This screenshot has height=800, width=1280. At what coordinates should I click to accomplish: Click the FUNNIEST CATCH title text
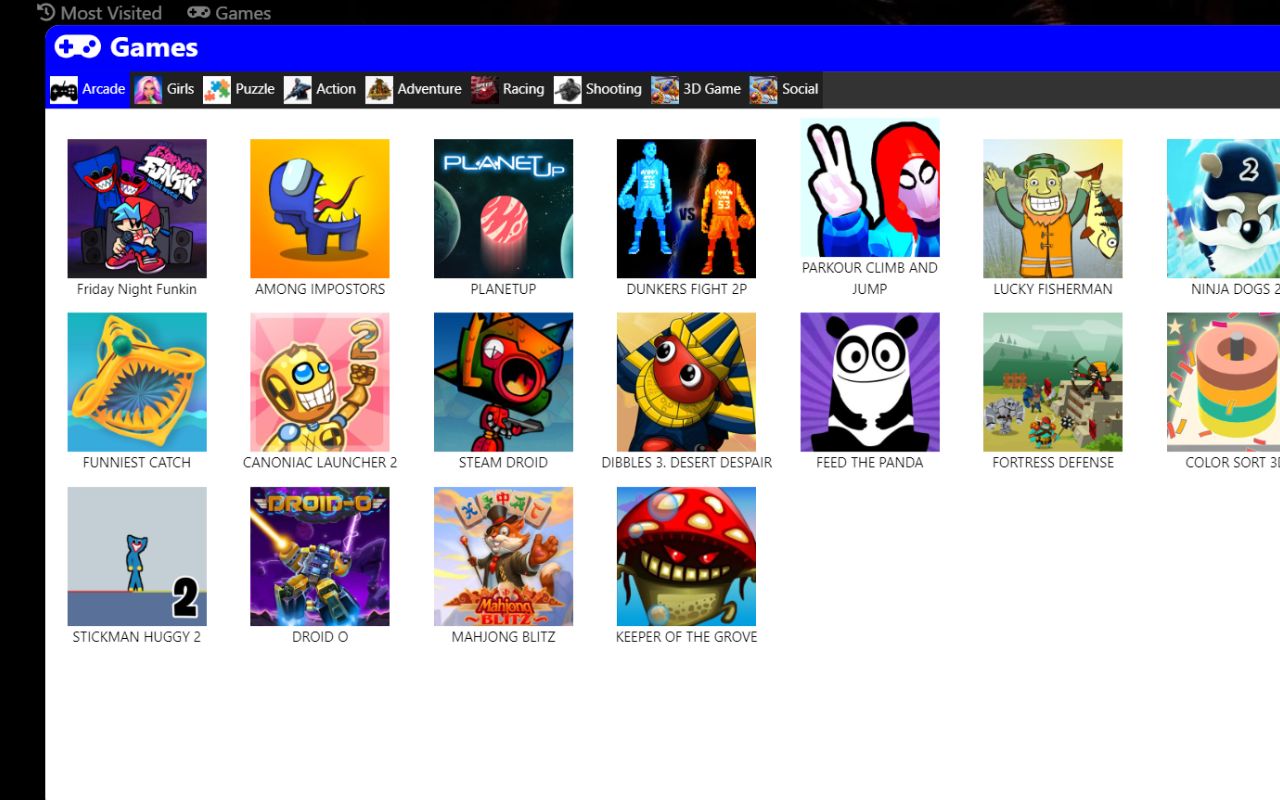(137, 462)
